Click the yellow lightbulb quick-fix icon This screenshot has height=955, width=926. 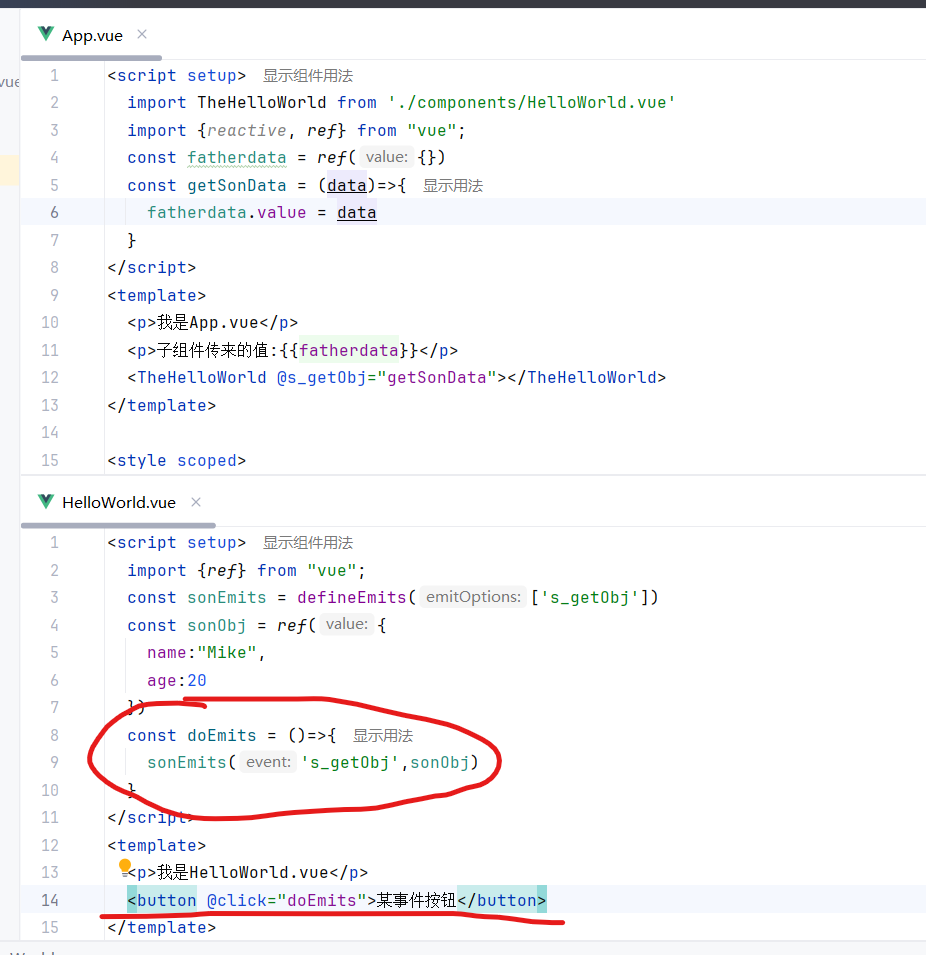(x=125, y=865)
